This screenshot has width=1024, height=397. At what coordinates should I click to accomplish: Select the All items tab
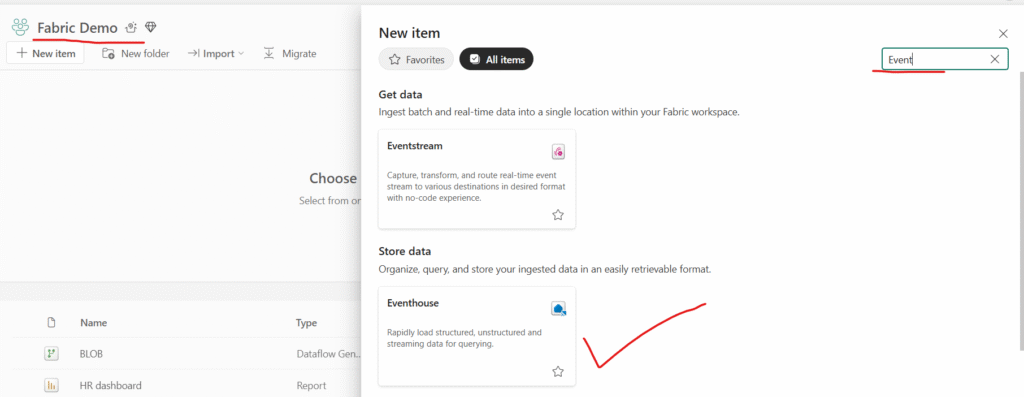[496, 59]
